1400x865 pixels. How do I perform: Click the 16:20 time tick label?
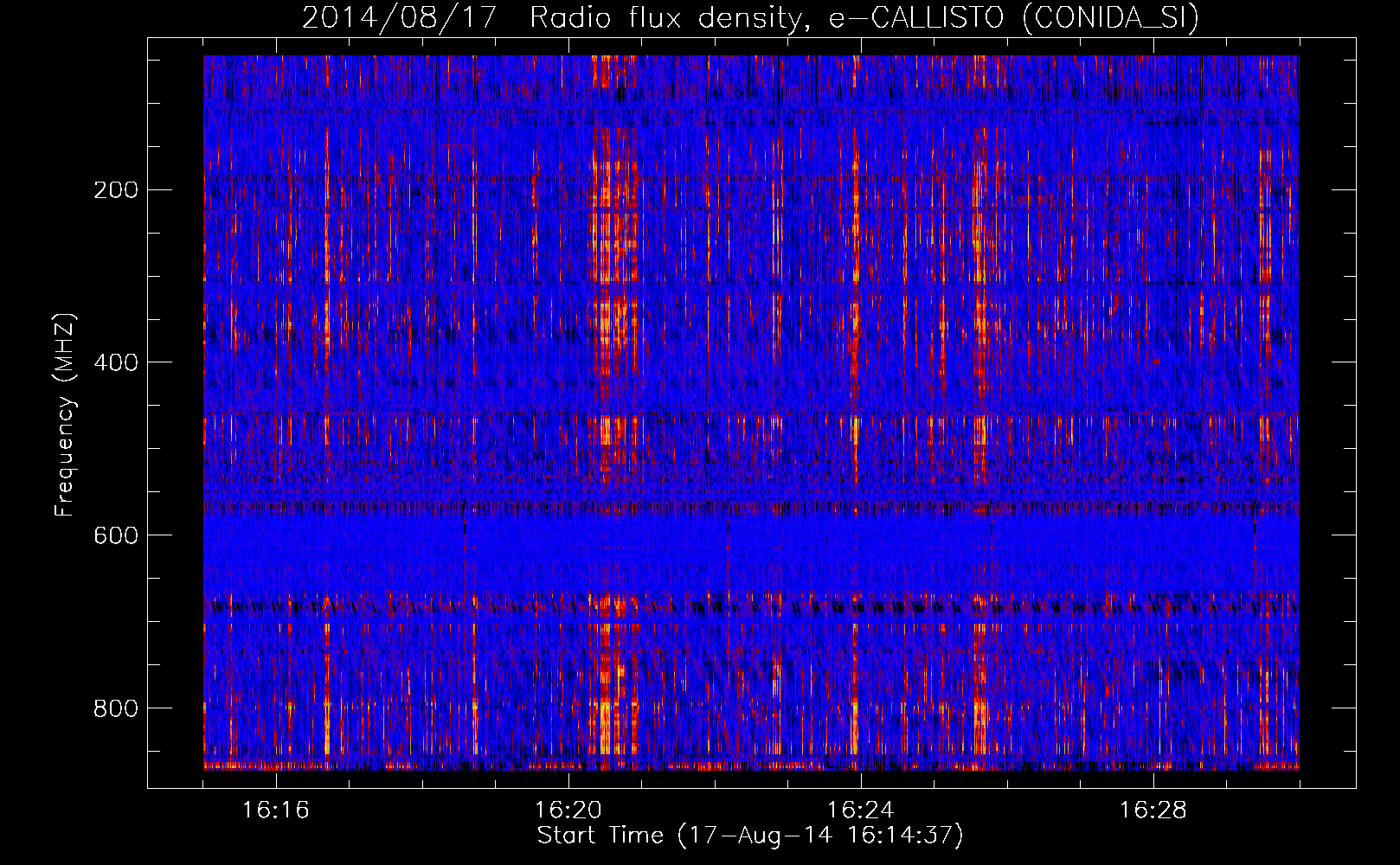click(x=568, y=810)
